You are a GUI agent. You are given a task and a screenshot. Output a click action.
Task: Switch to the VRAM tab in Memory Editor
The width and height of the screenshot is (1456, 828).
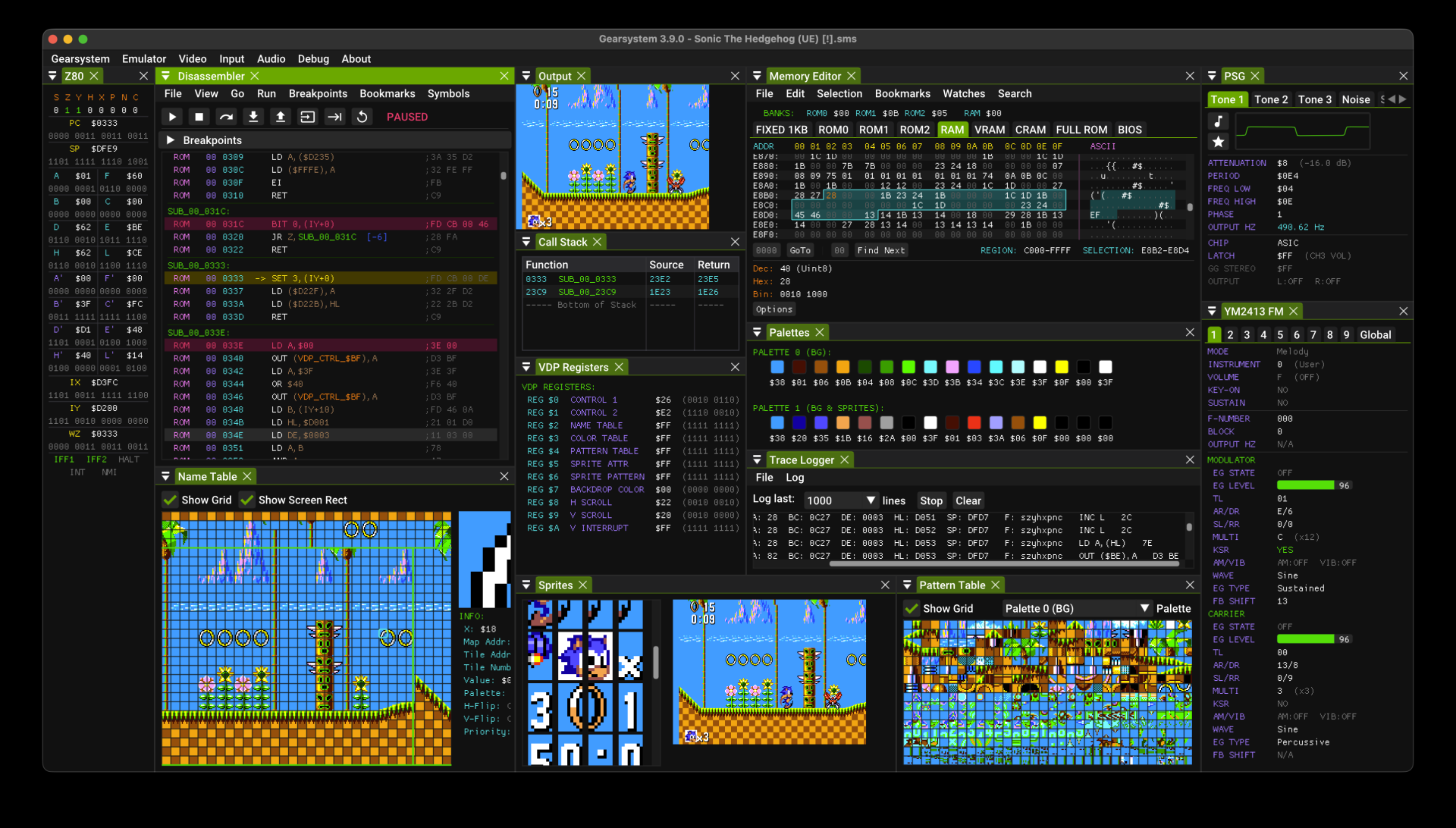click(x=990, y=130)
